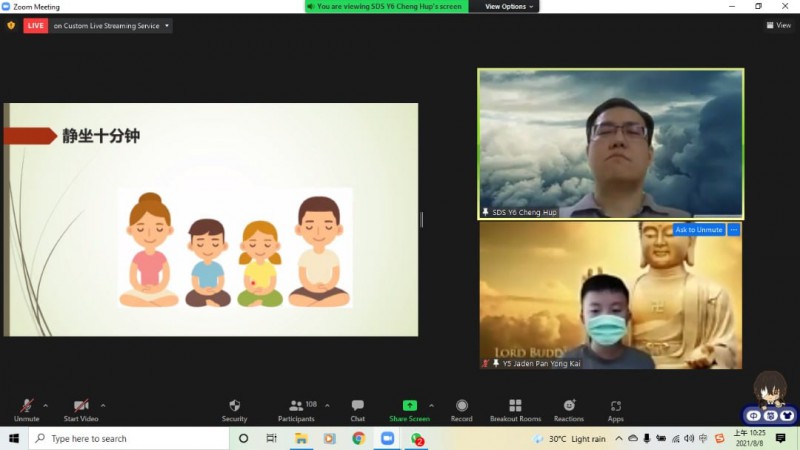Open the Reactions menu
The height and width of the screenshot is (450, 800).
pyautogui.click(x=568, y=409)
